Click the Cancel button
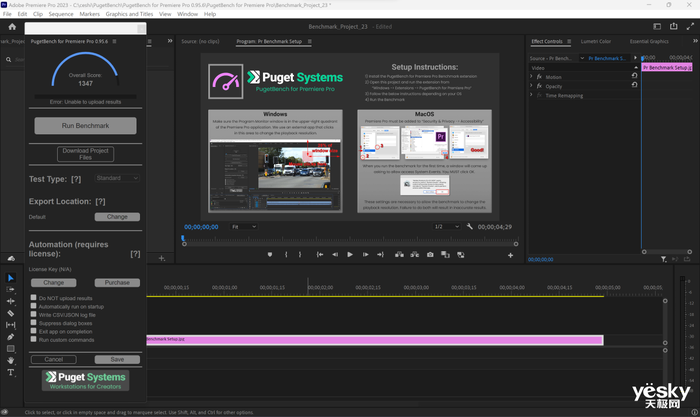Screen dimensions: 700x417 54,359
